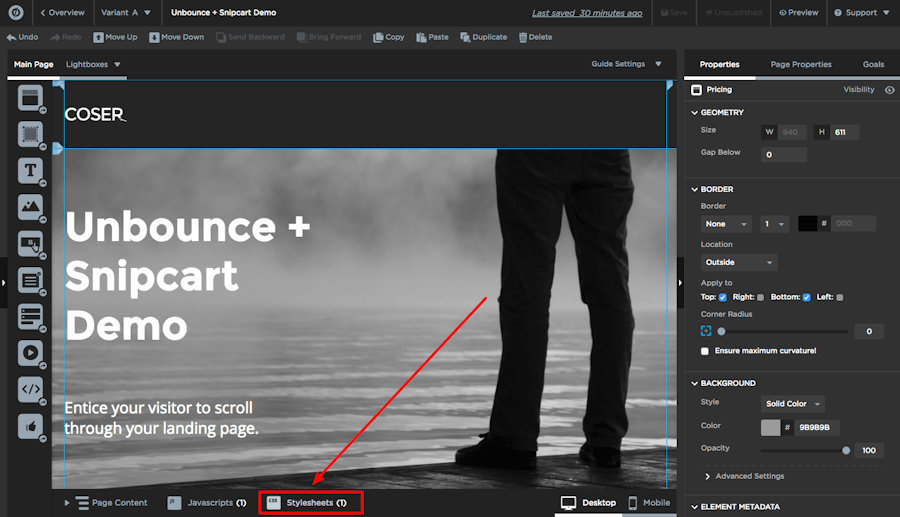Open the Stylesheets manager
The width and height of the screenshot is (900, 517).
click(x=311, y=503)
